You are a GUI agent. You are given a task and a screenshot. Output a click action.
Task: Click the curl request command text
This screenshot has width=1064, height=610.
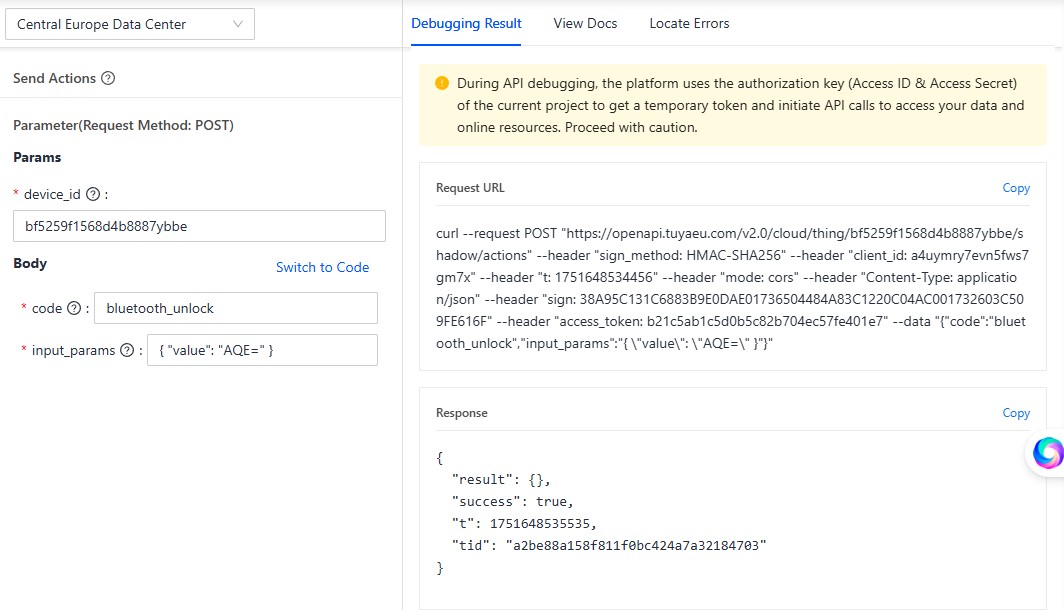point(732,288)
